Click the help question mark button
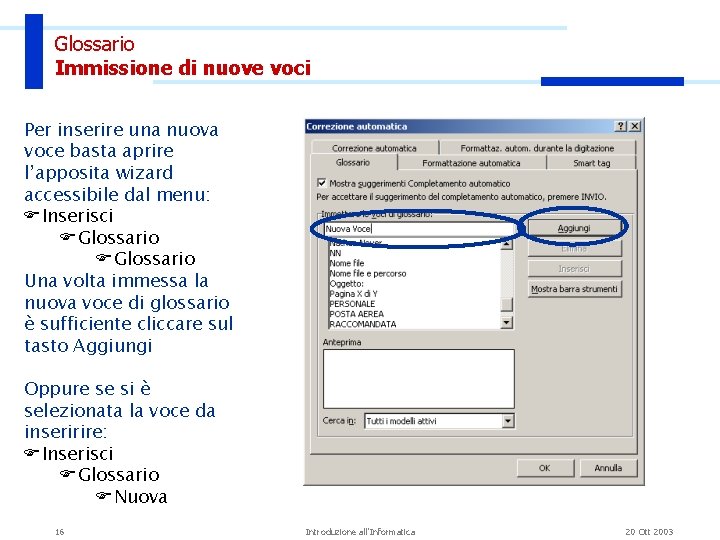 pos(620,126)
